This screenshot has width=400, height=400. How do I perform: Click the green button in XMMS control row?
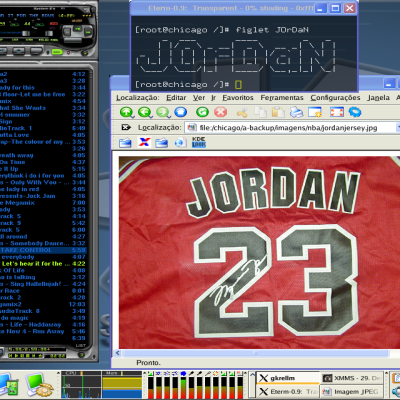[x=57, y=52]
